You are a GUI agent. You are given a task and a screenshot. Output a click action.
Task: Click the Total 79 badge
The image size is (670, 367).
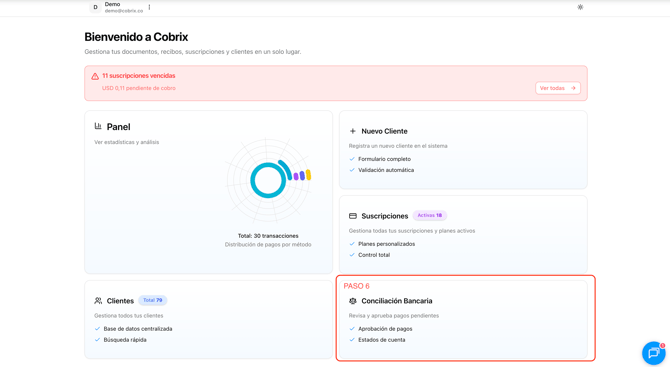point(153,300)
